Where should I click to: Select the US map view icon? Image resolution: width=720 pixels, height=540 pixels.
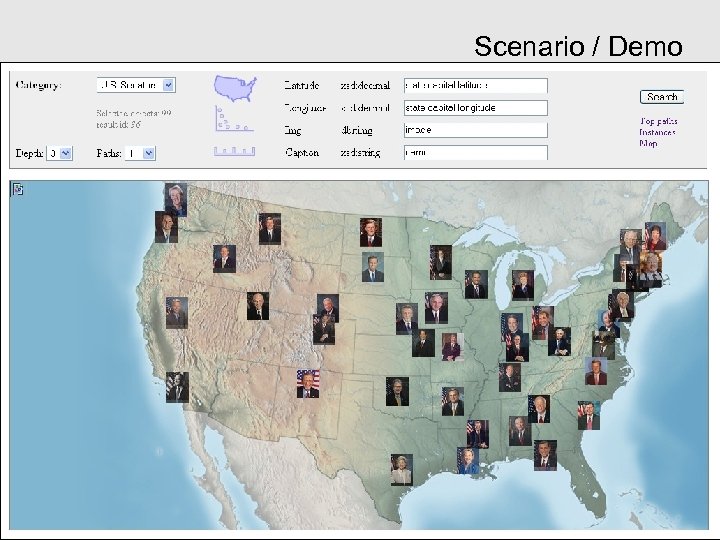click(235, 88)
